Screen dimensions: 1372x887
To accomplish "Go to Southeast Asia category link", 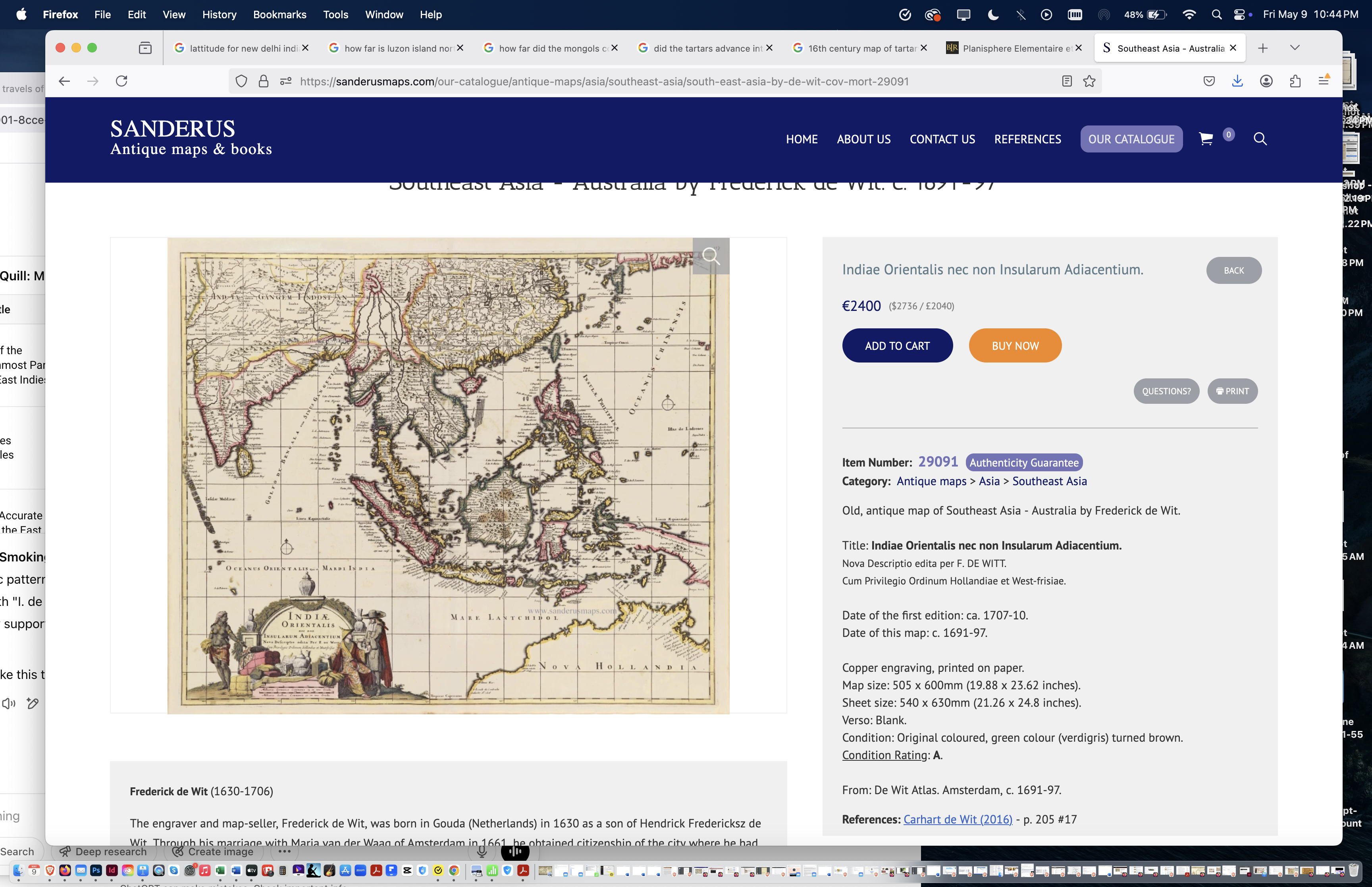I will pyautogui.click(x=1049, y=481).
